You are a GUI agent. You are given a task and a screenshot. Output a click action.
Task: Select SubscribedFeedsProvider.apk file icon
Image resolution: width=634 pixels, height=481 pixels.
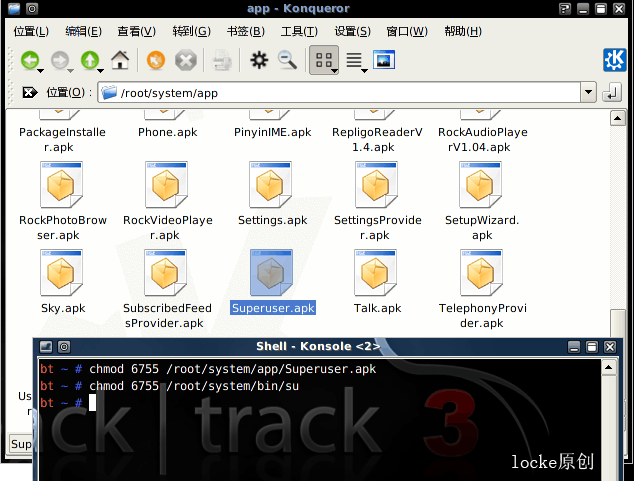point(165,273)
